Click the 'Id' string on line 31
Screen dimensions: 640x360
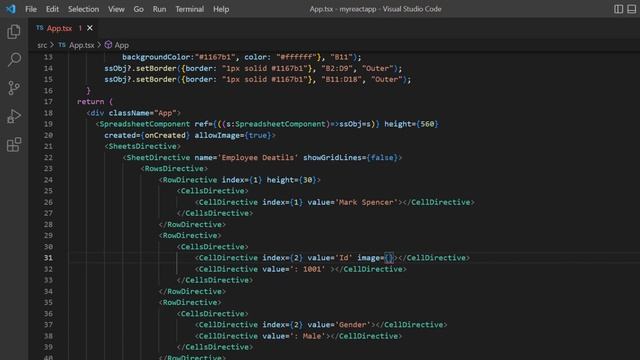344,258
